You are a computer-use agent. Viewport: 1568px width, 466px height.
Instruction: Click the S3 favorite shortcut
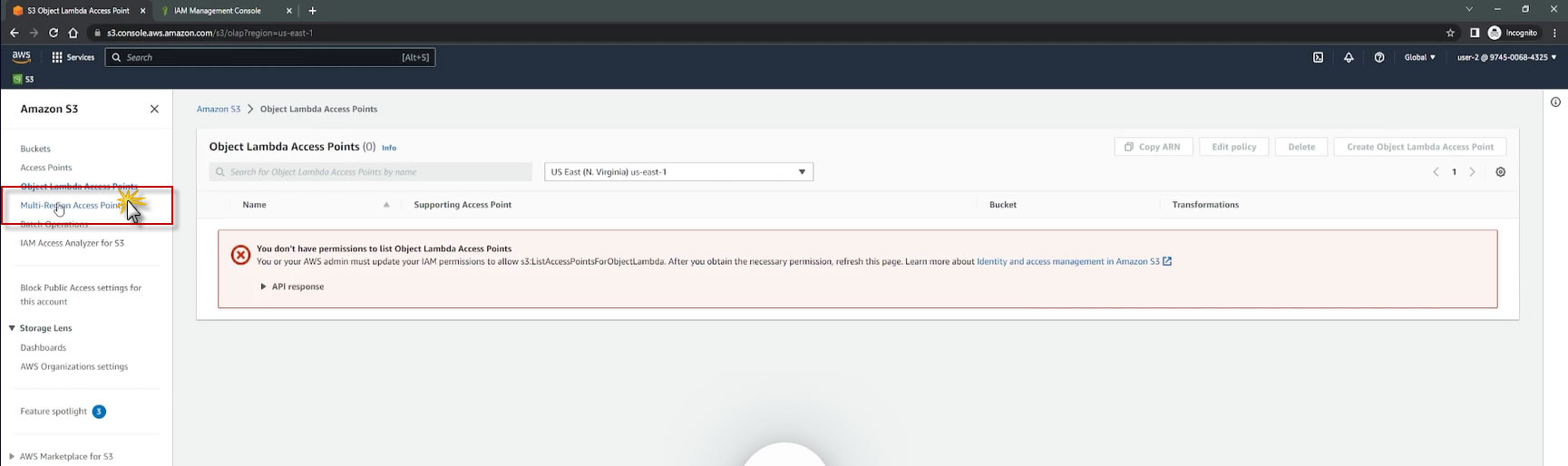[x=24, y=79]
